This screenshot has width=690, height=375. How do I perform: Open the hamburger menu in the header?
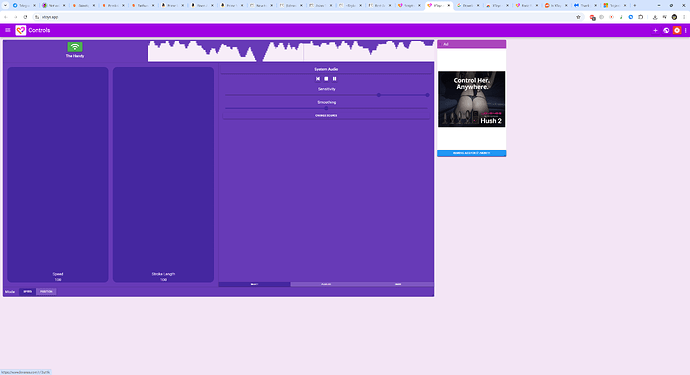pyautogui.click(x=7, y=30)
